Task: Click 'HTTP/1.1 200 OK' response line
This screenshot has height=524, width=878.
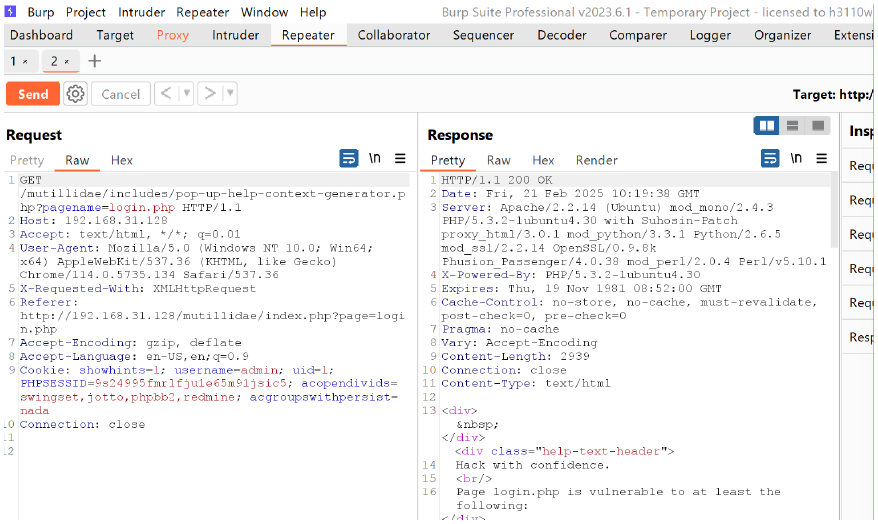Action: [497, 180]
